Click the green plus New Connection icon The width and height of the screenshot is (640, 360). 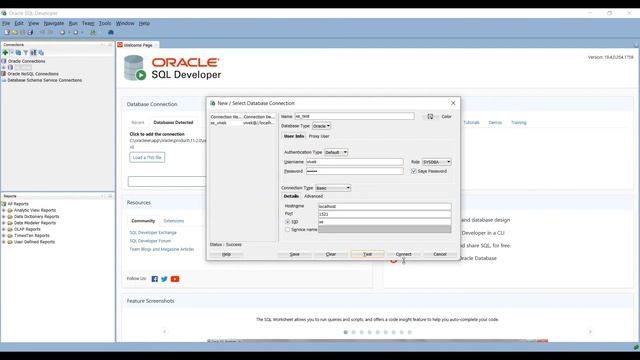click(5, 53)
